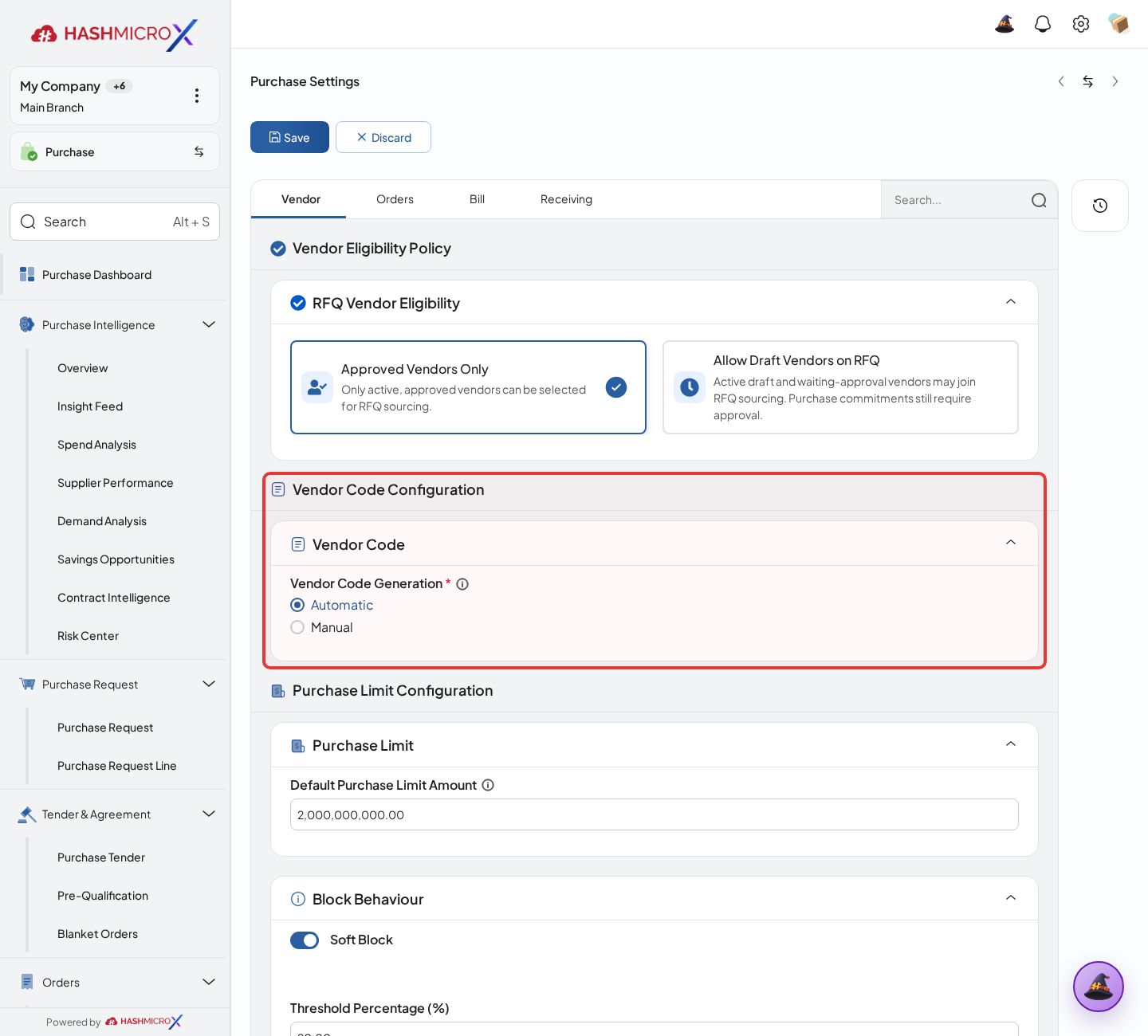Click the swap arrows icon beside Purchase Settings
This screenshot has height=1036, width=1148.
pos(1088,81)
